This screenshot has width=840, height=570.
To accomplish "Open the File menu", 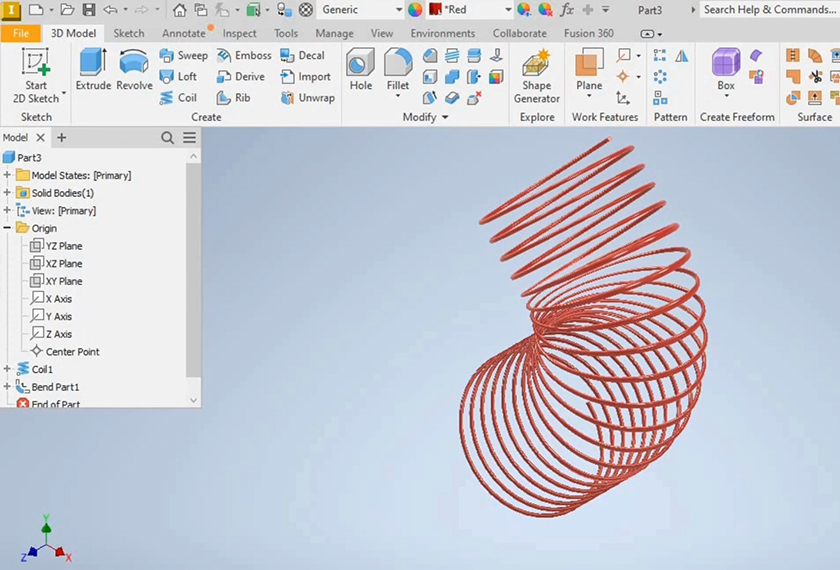I will click(20, 33).
